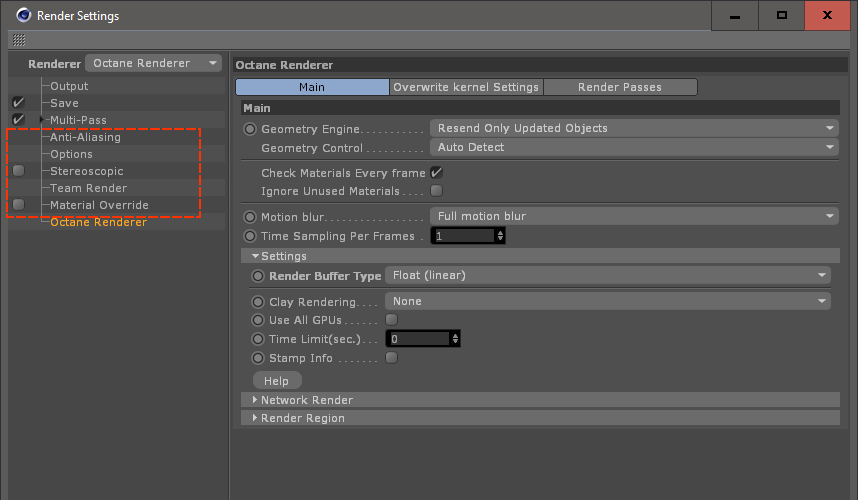Click keyframe dot next to Motion blur
Image resolution: width=858 pixels, height=500 pixels.
(x=250, y=217)
